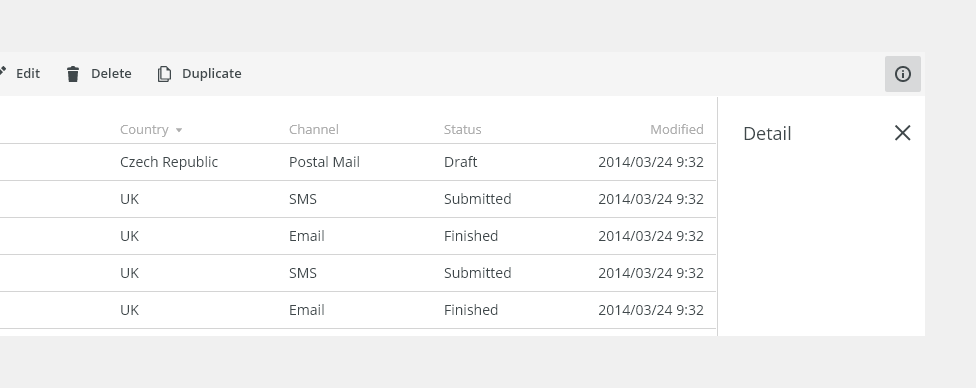Screen dimensions: 976x388
Task: Select the Postal Mail channel cell
Action: coord(324,162)
